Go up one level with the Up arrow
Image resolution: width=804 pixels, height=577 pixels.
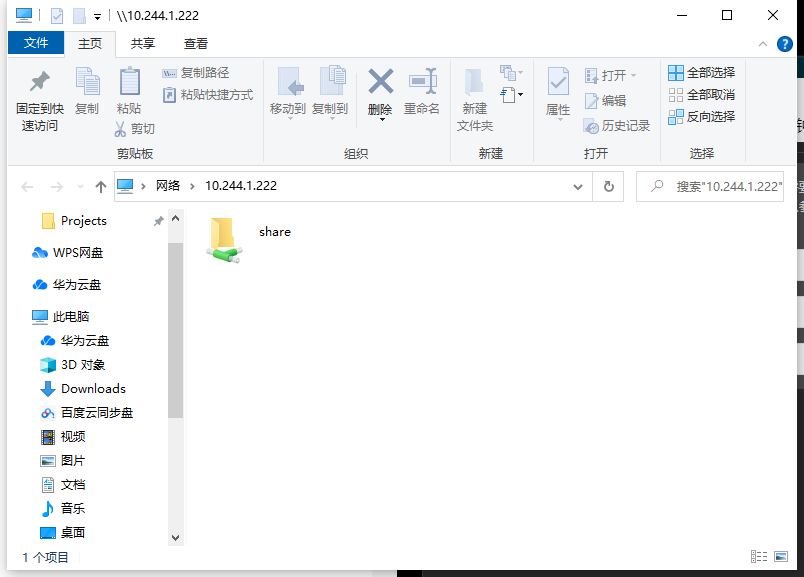click(x=100, y=187)
